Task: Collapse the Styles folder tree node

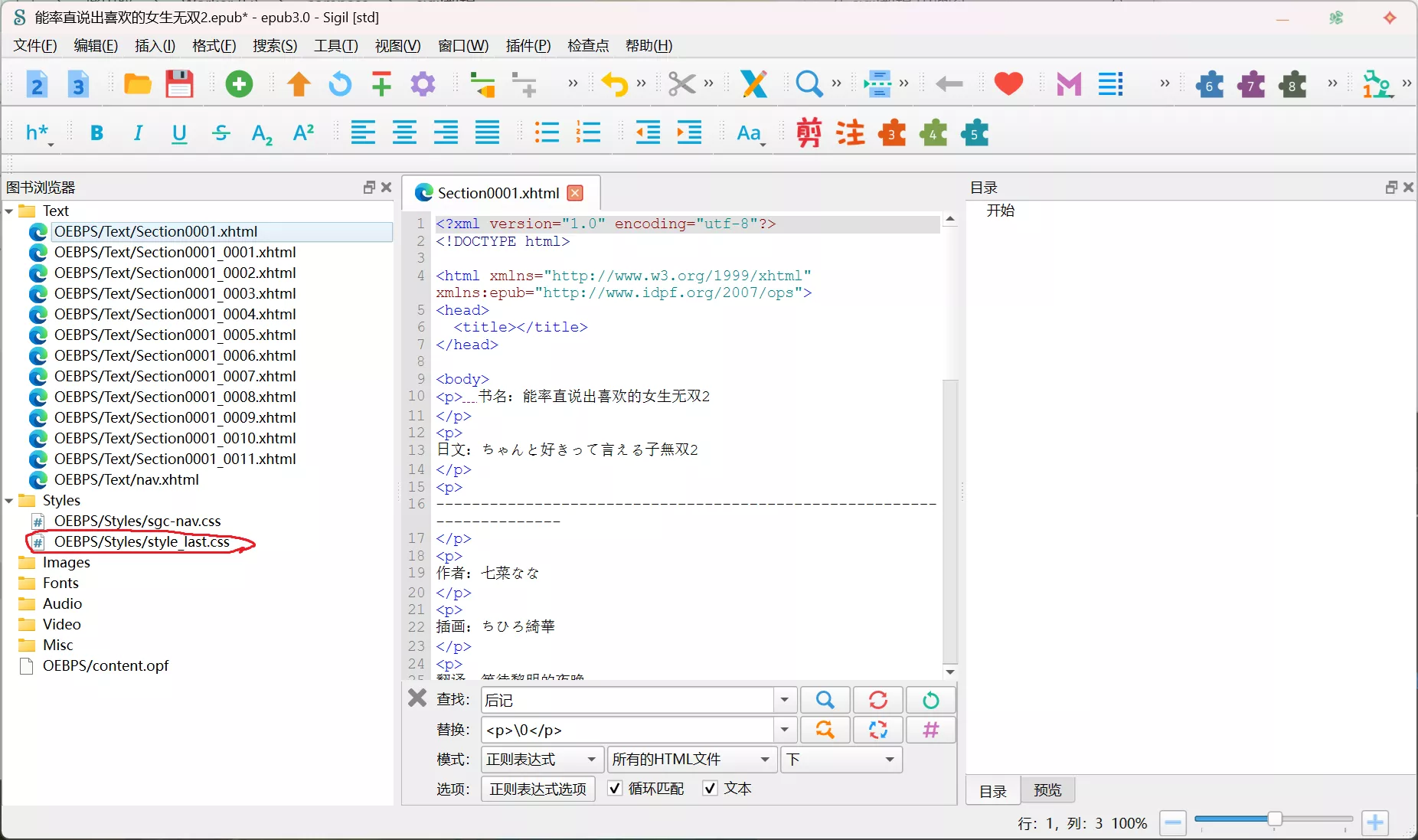Action: [9, 501]
